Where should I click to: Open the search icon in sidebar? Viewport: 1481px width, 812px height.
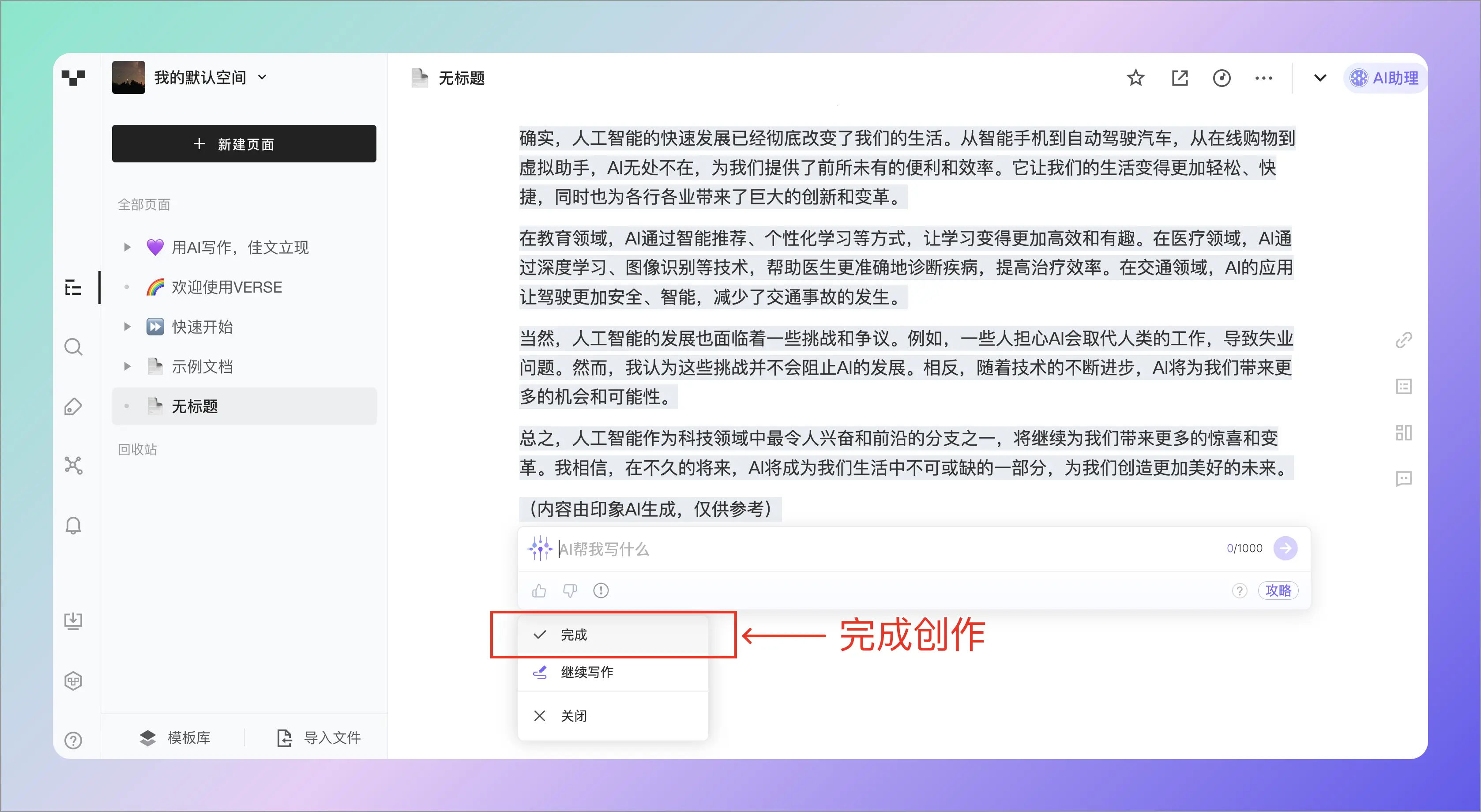pyautogui.click(x=73, y=347)
